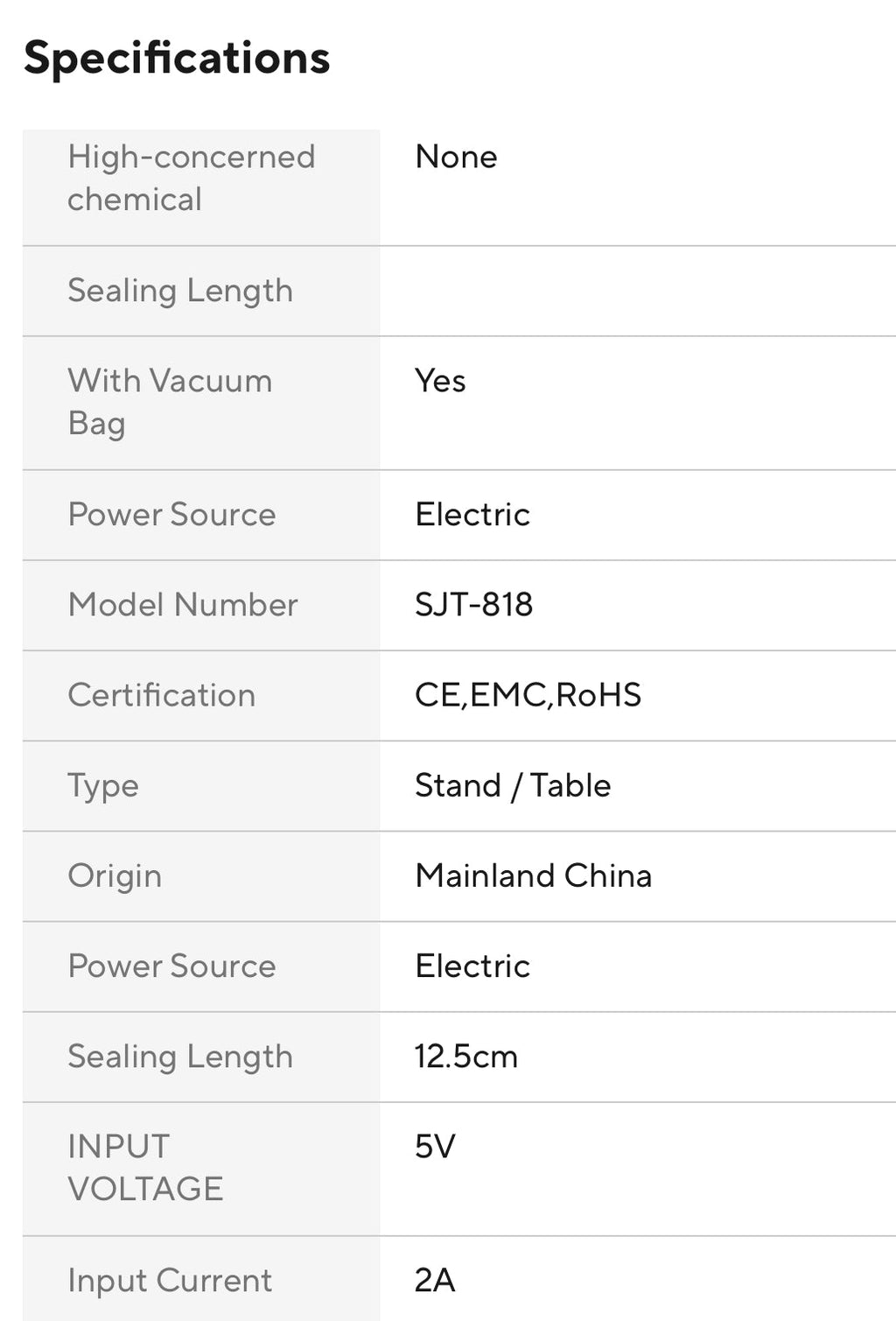Screen dimensions: 896x1321
Task: Select the Input Current label
Action: [170, 1281]
